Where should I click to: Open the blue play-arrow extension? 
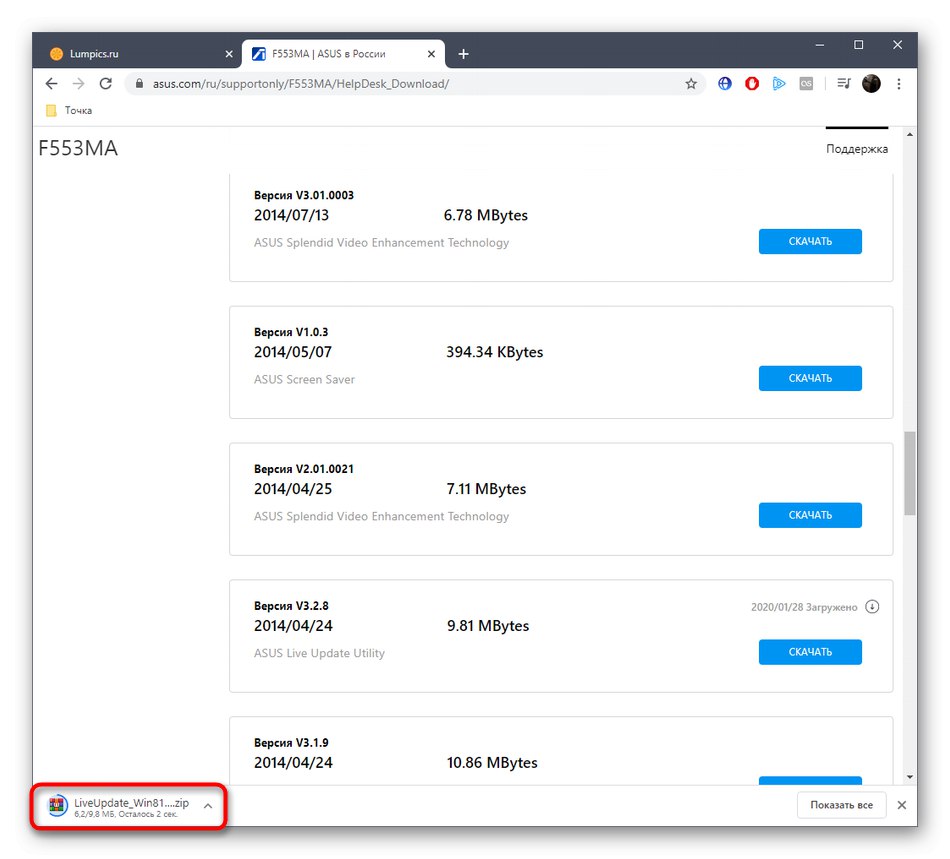779,84
